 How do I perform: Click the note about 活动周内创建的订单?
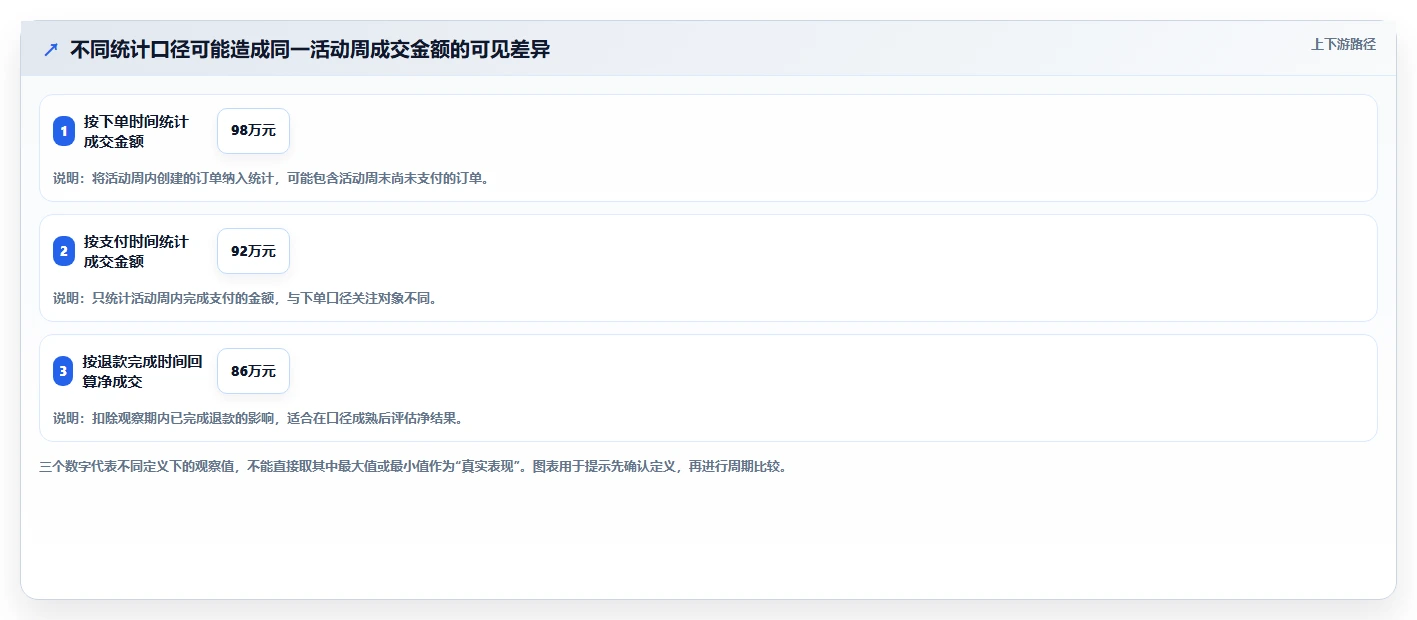[271, 178]
